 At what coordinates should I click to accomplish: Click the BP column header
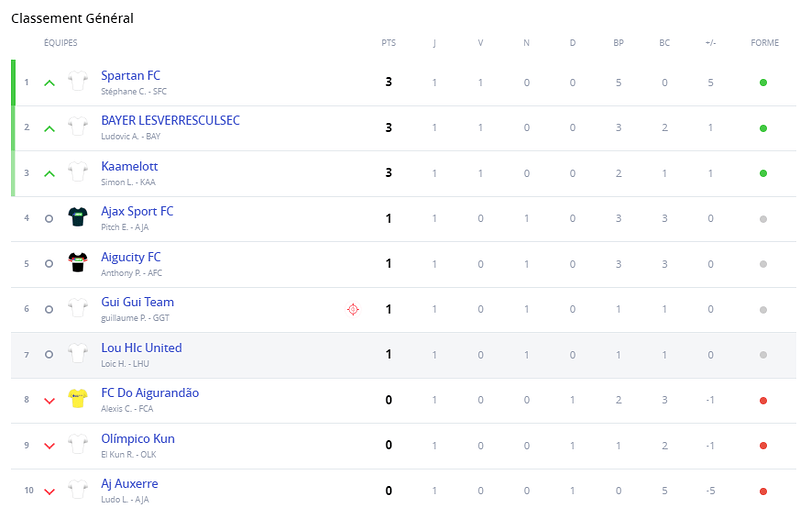618,43
